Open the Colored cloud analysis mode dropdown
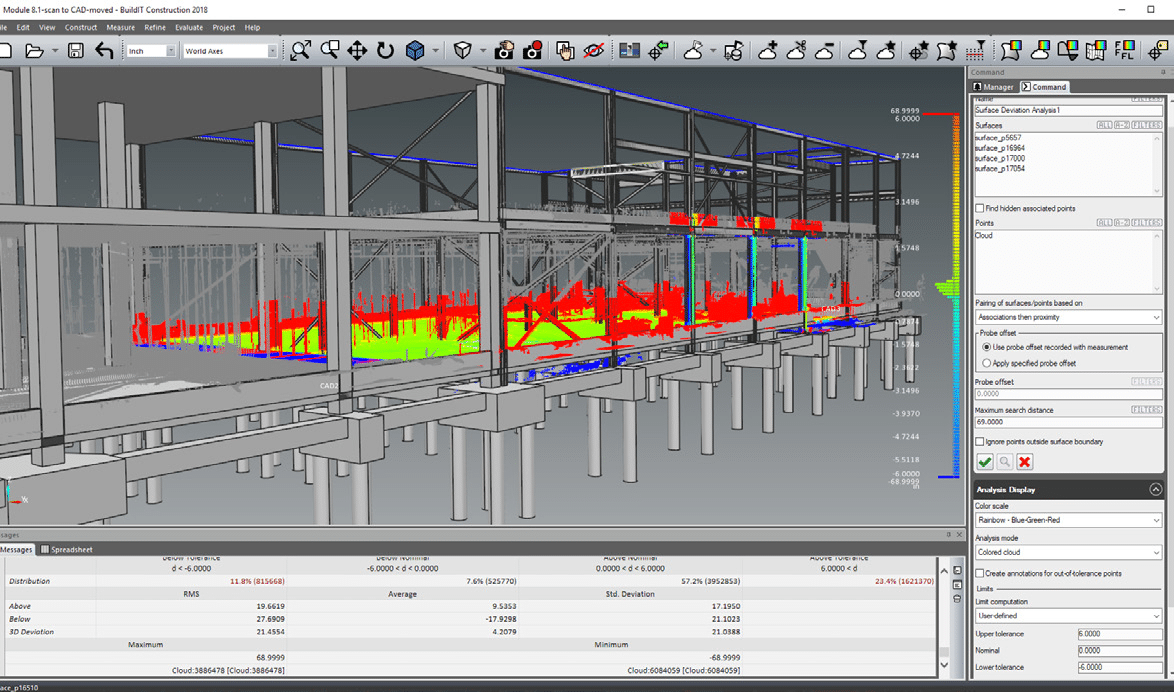1174x692 pixels. click(x=1068, y=551)
